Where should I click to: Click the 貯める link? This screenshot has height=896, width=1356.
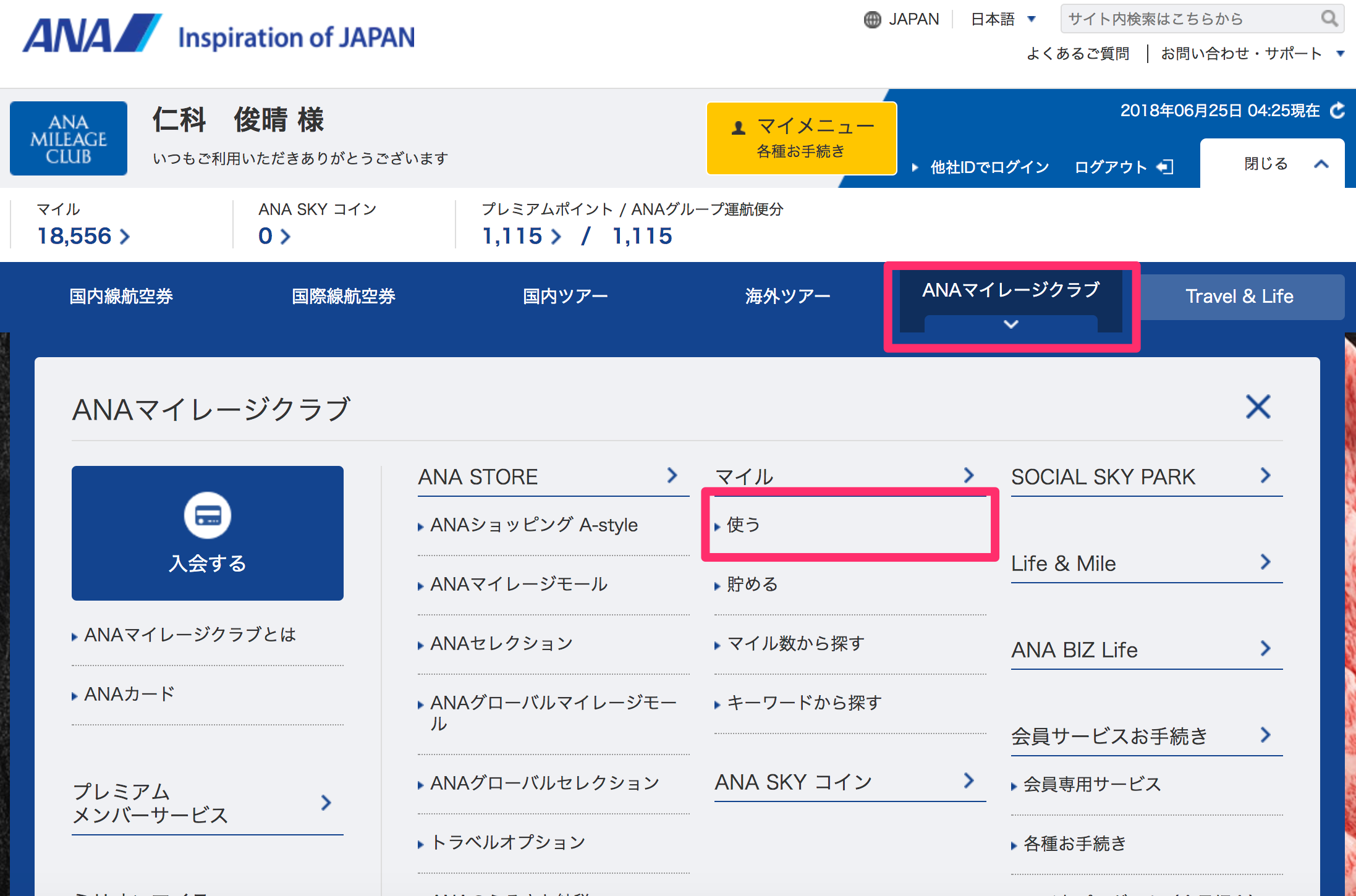tap(752, 584)
